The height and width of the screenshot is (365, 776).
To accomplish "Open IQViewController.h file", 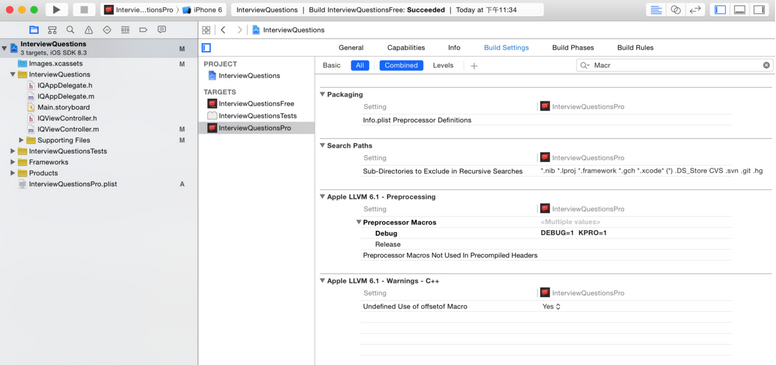I will point(67,118).
